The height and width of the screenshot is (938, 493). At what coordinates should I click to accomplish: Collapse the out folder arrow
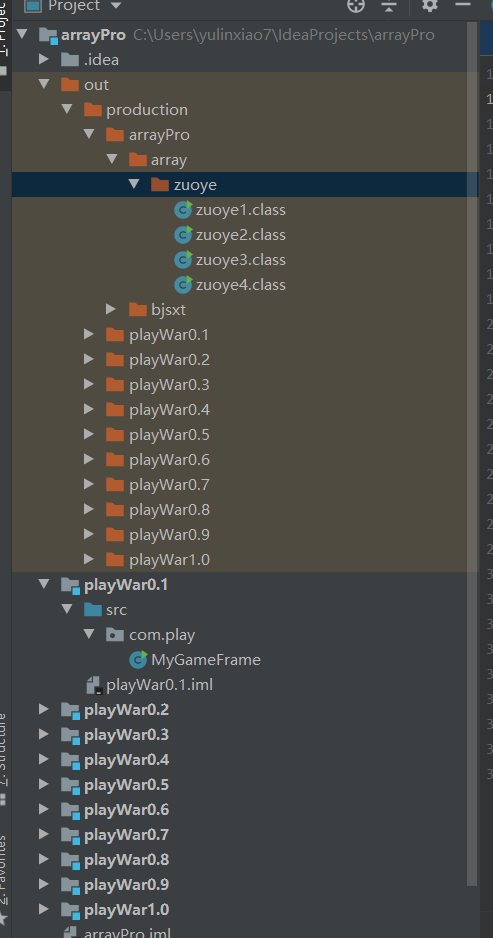tap(44, 84)
